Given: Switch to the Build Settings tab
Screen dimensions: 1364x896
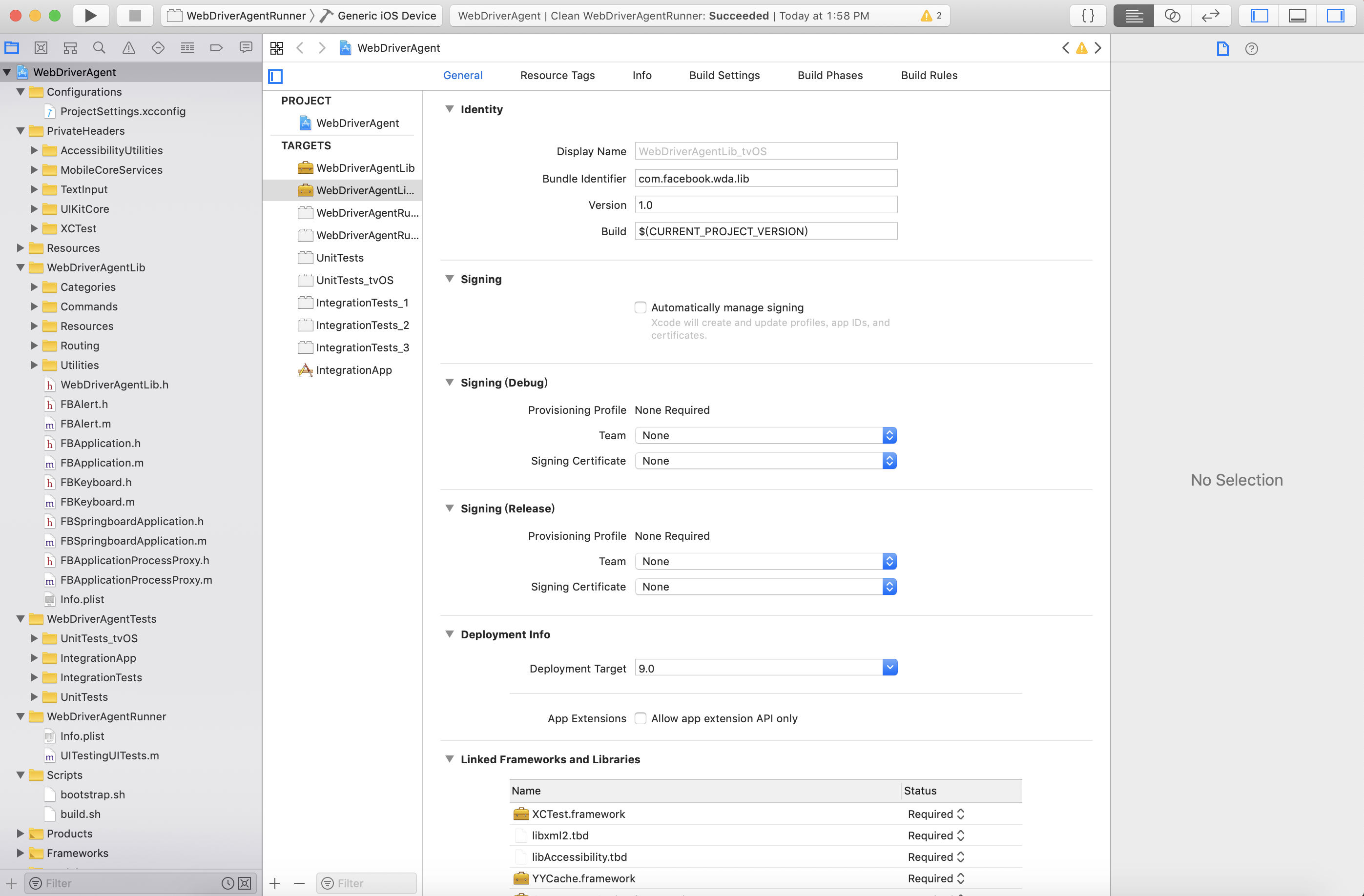Looking at the screenshot, I should (x=724, y=75).
